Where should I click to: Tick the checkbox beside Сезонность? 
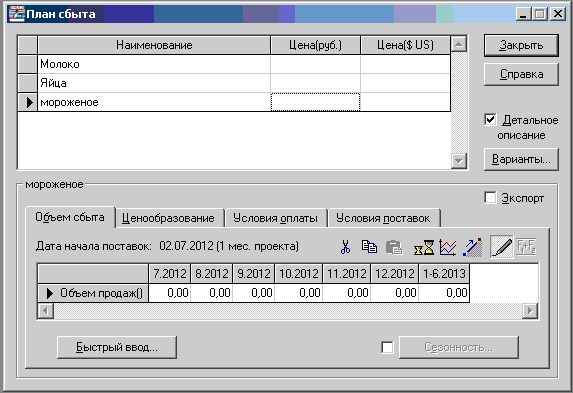387,347
